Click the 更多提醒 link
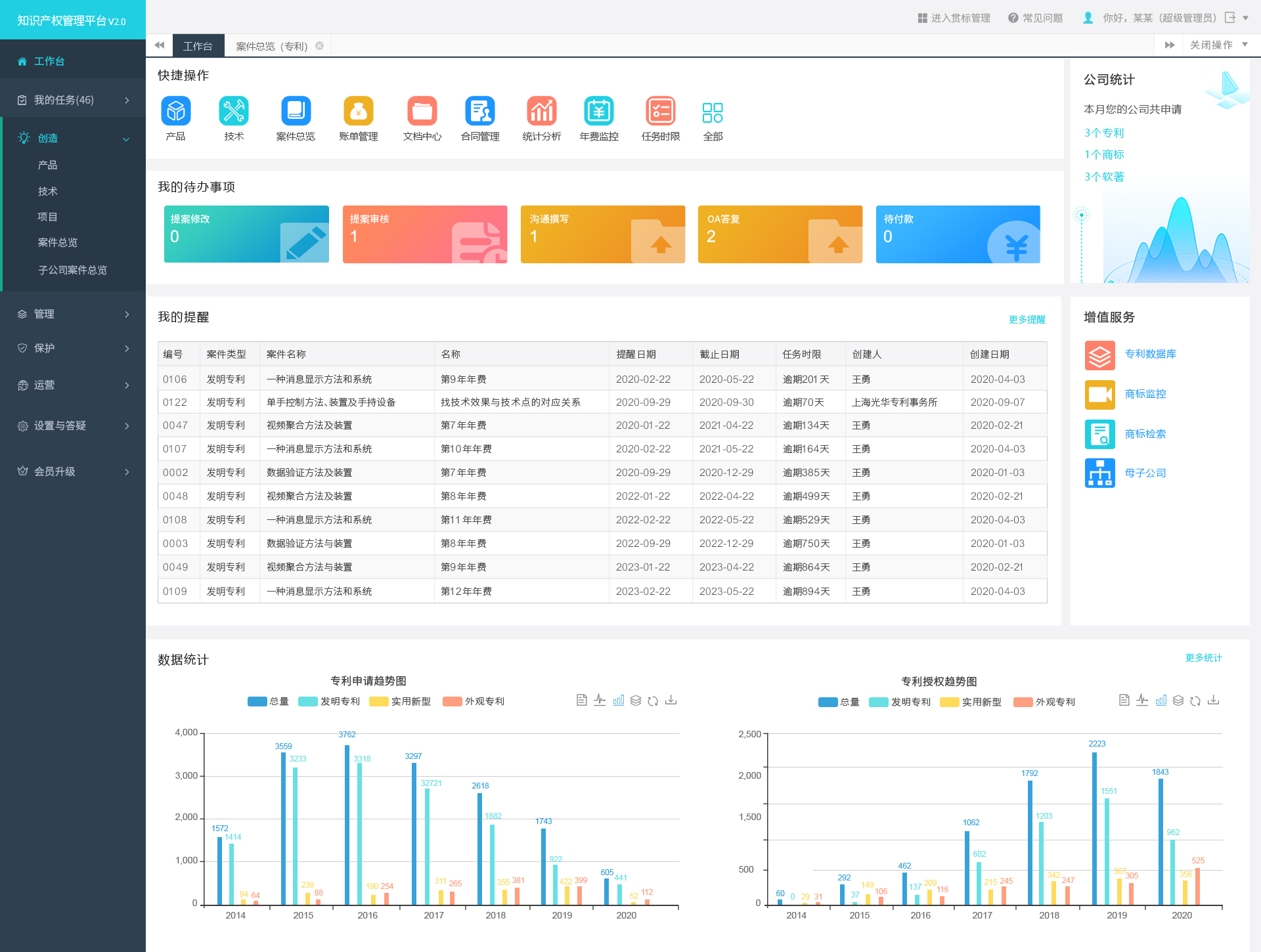This screenshot has width=1261, height=952. point(1027,320)
